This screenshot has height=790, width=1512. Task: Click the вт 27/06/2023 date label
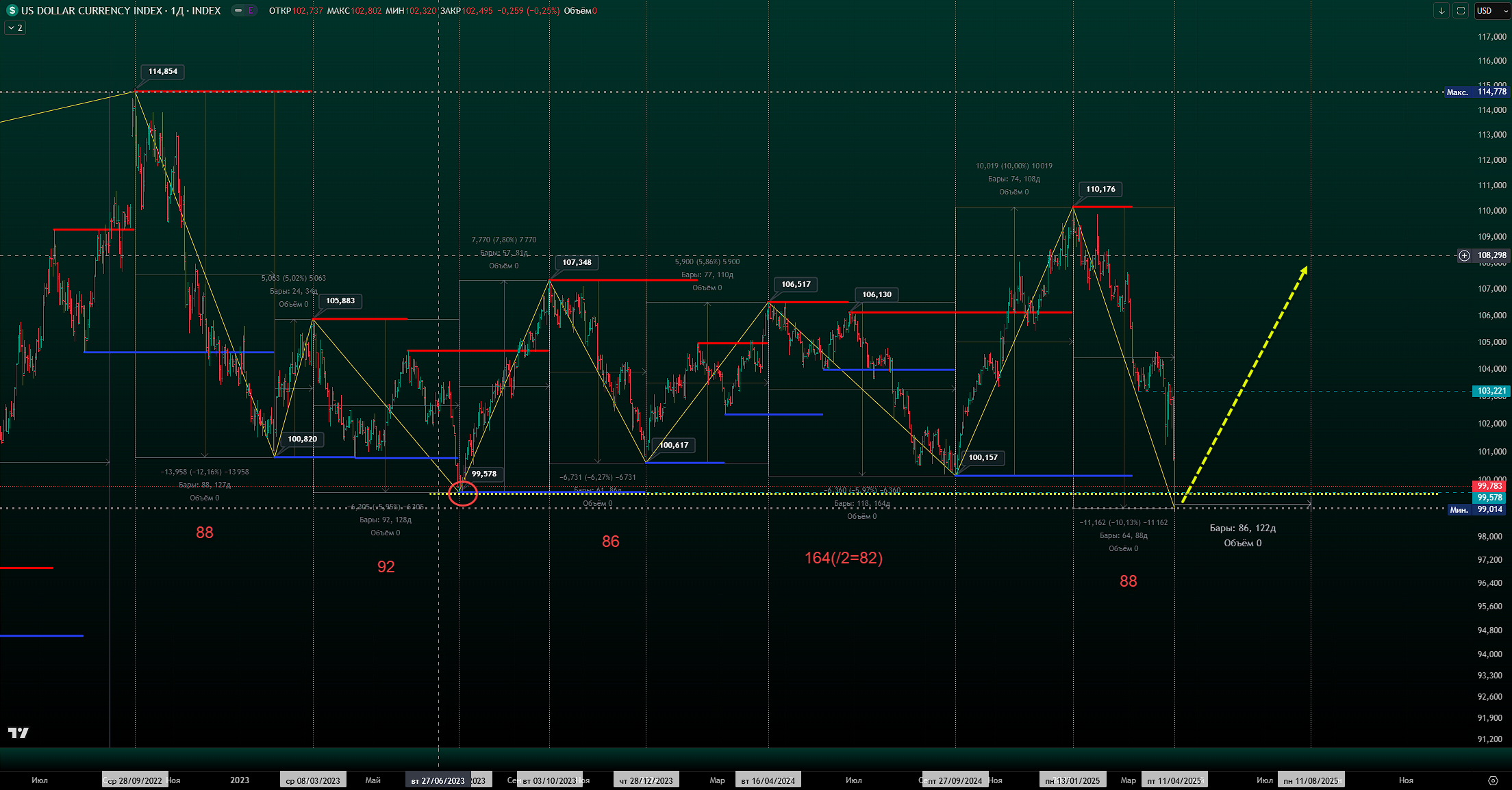tap(438, 780)
